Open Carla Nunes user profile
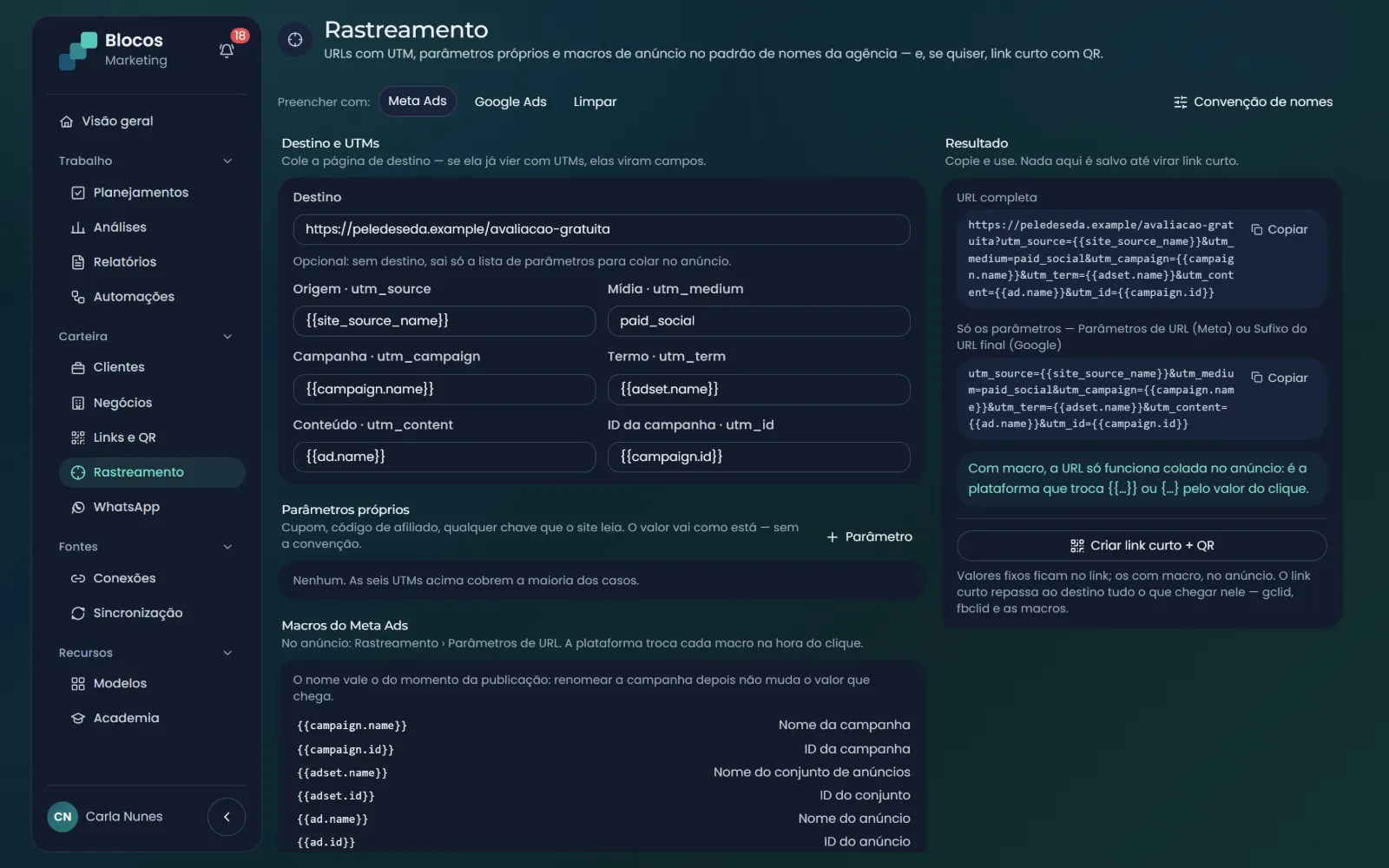The image size is (1389, 868). (105, 817)
